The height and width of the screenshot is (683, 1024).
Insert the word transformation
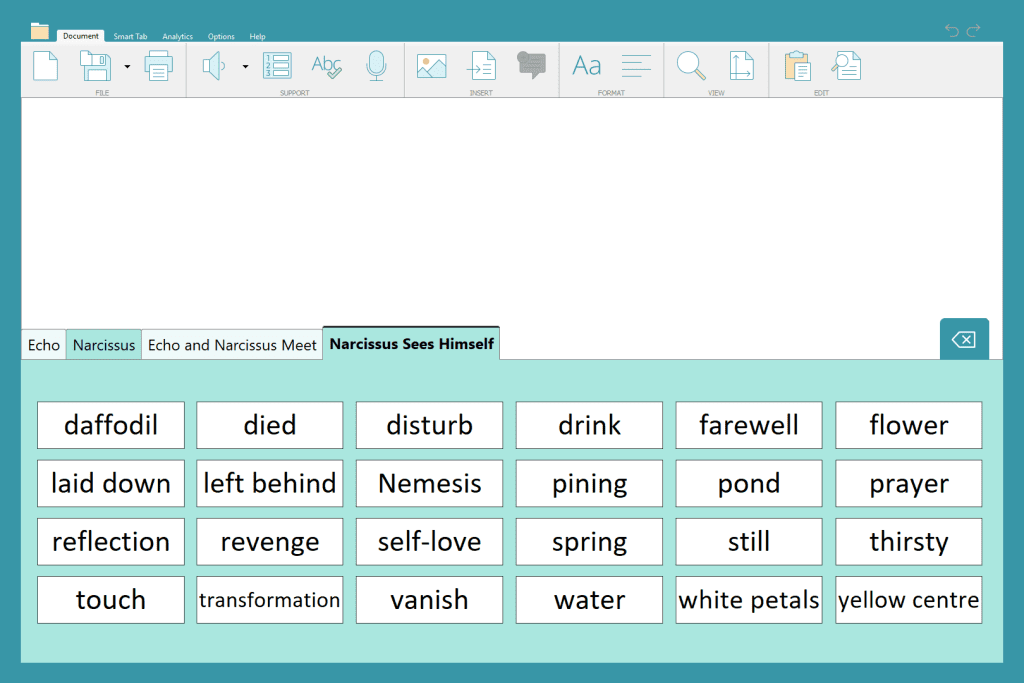pos(270,599)
